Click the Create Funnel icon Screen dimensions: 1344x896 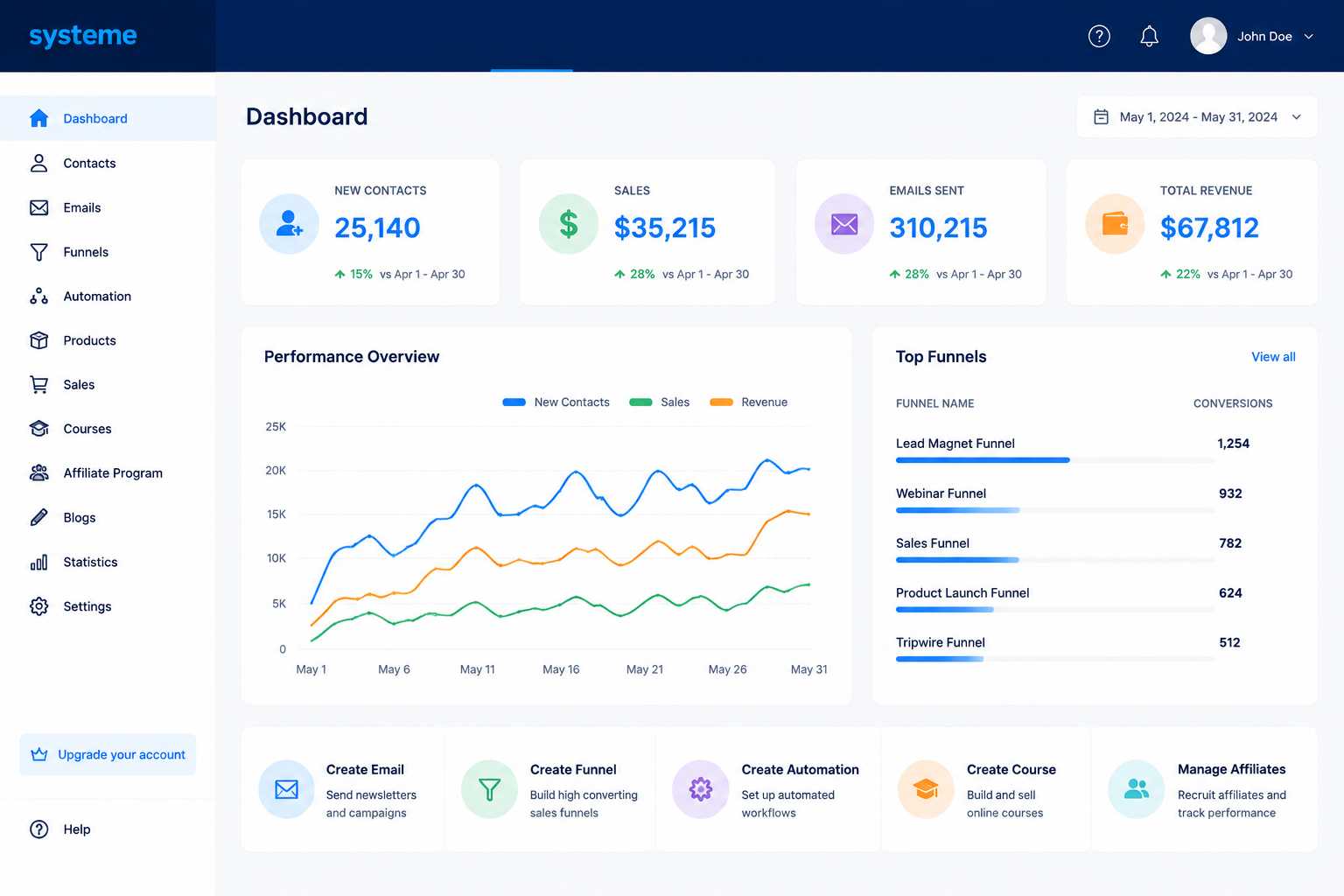[490, 789]
